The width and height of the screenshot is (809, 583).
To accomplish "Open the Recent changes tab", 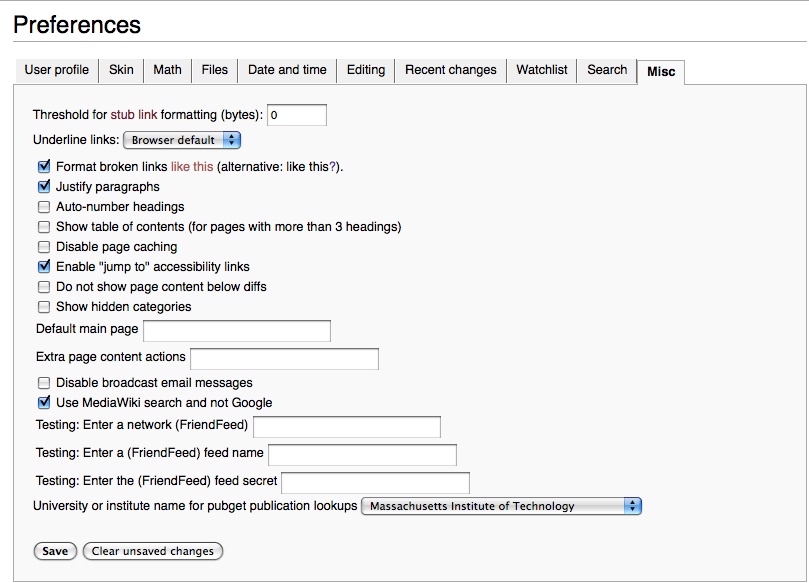I will point(450,70).
